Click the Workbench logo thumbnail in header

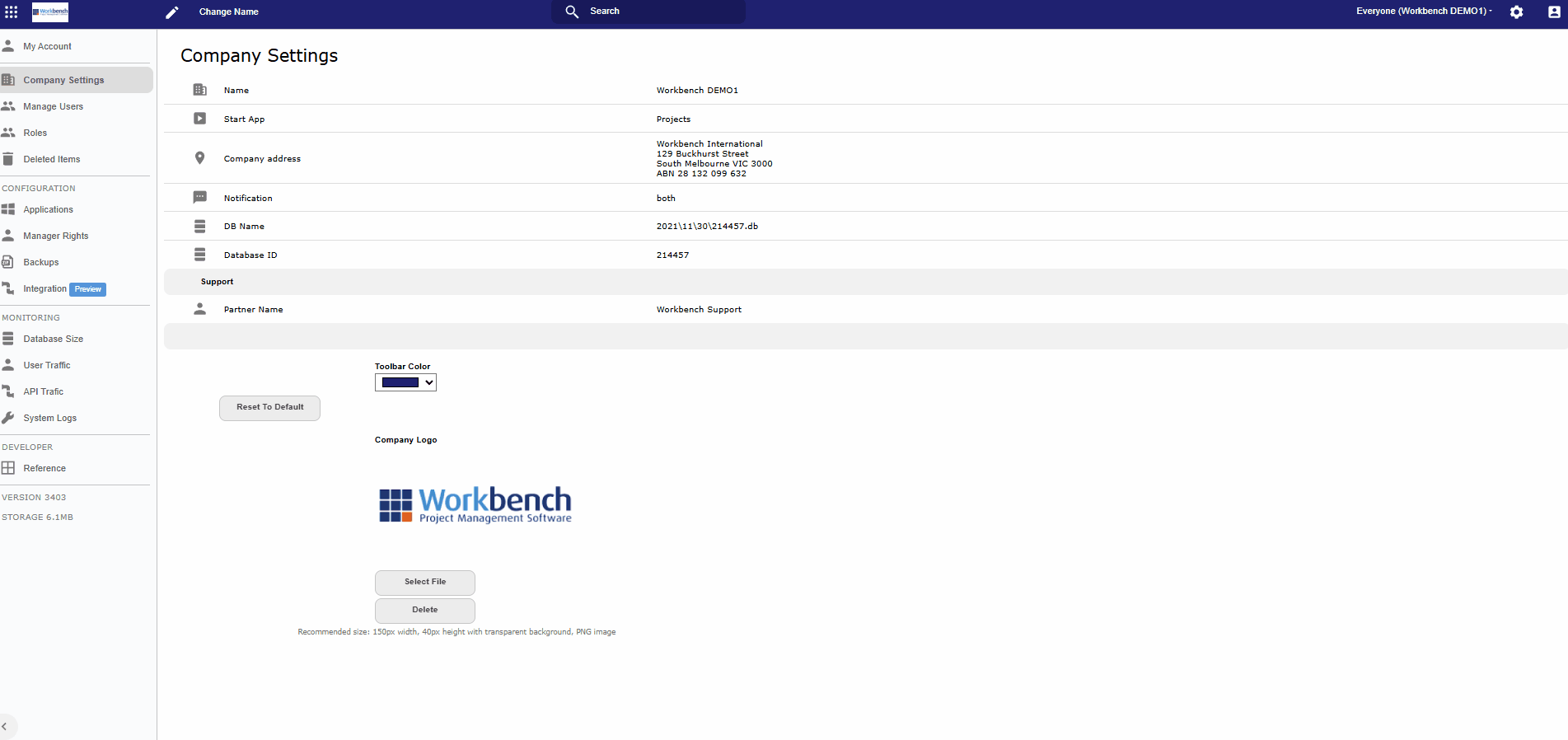coord(50,12)
